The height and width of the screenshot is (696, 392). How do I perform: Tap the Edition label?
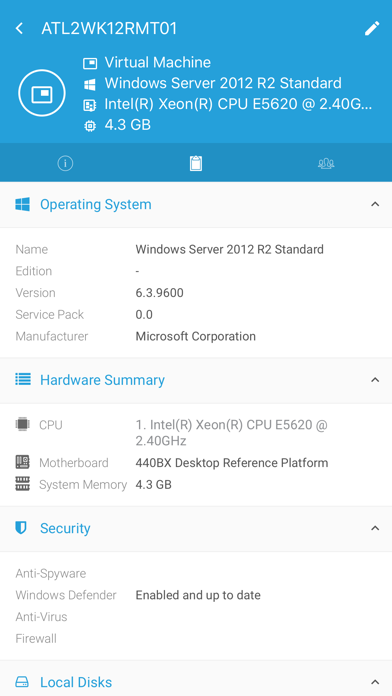pos(34,271)
